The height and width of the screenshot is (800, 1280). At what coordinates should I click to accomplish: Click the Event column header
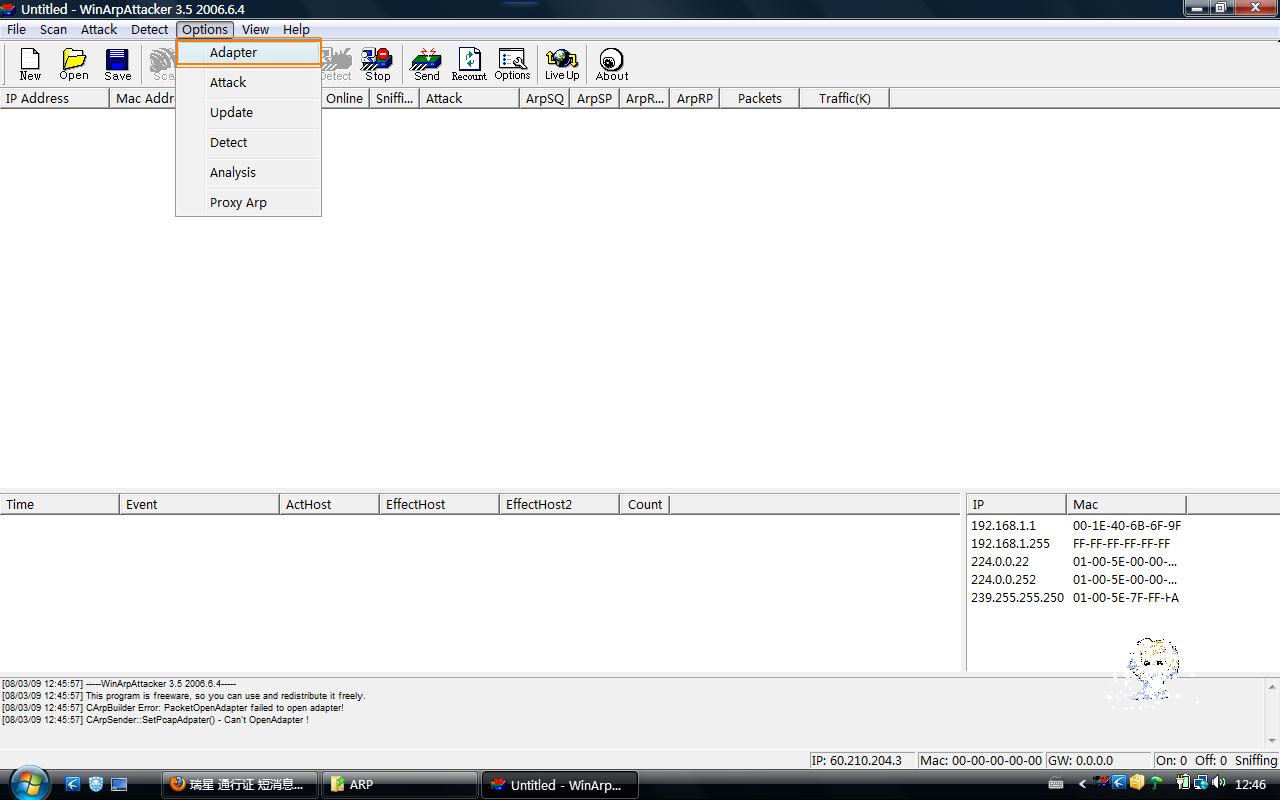200,504
